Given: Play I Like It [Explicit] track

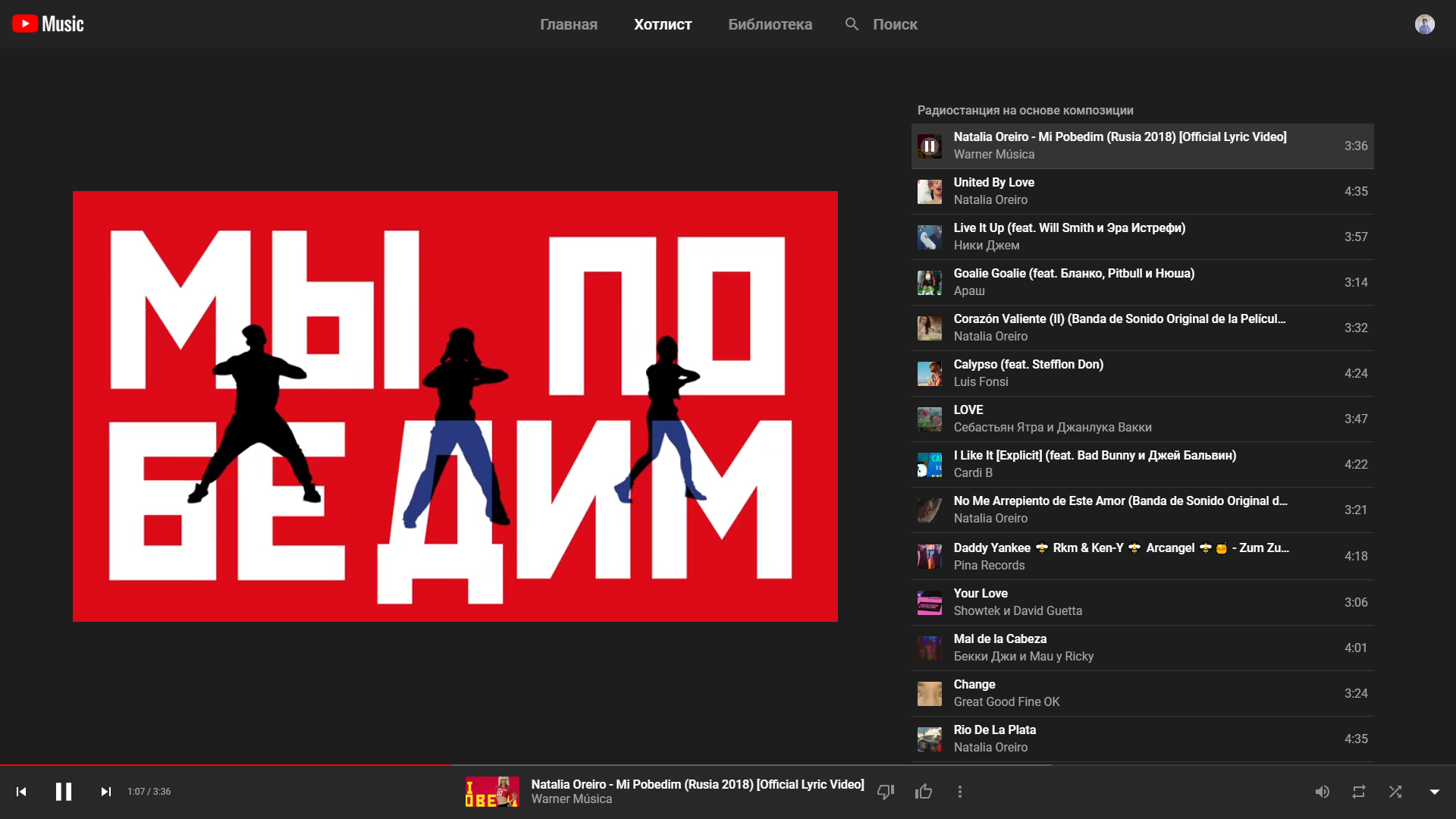Looking at the screenshot, I should tap(1142, 465).
